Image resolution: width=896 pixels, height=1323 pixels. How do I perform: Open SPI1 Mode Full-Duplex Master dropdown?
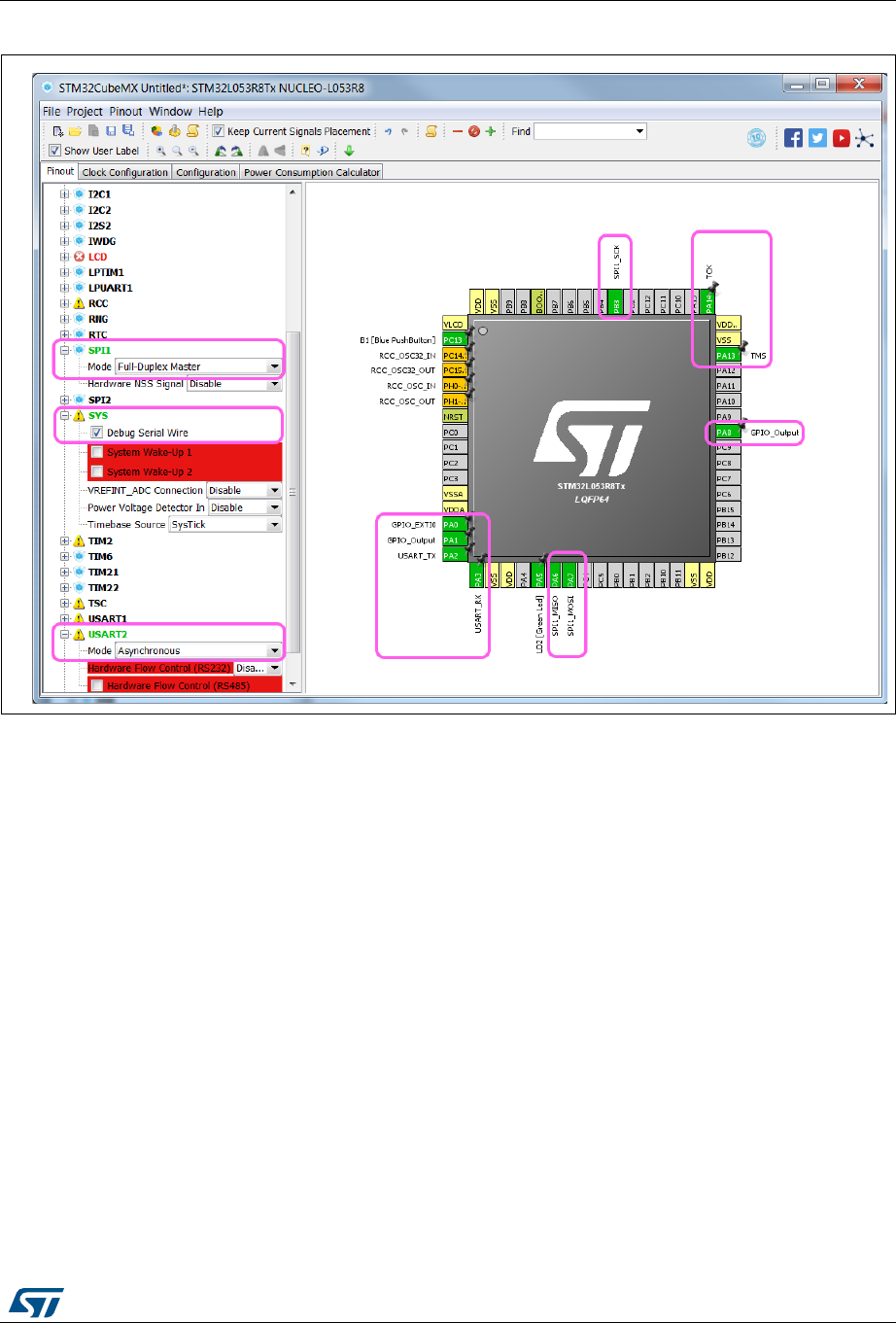click(198, 366)
